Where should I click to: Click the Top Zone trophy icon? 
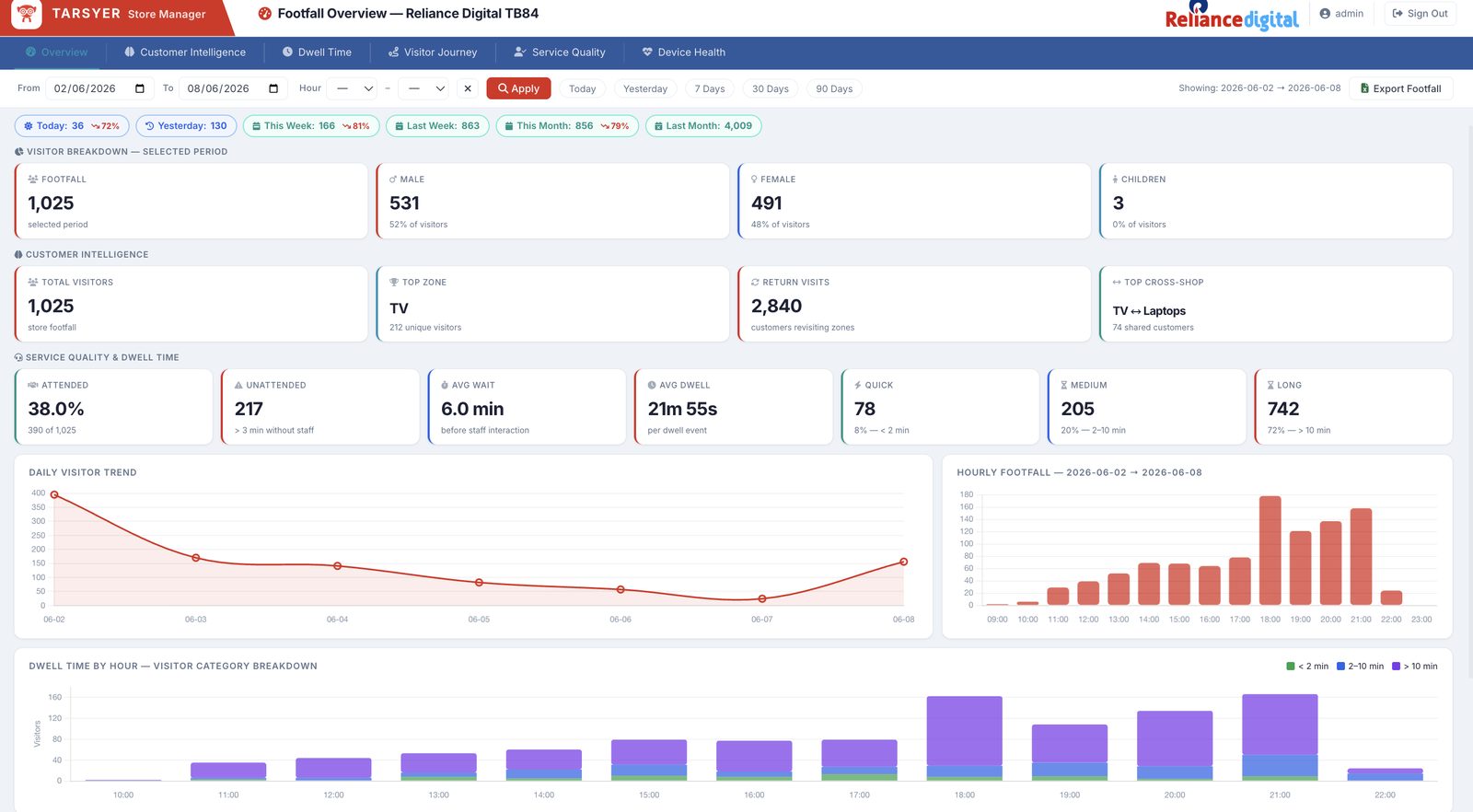[x=394, y=283]
